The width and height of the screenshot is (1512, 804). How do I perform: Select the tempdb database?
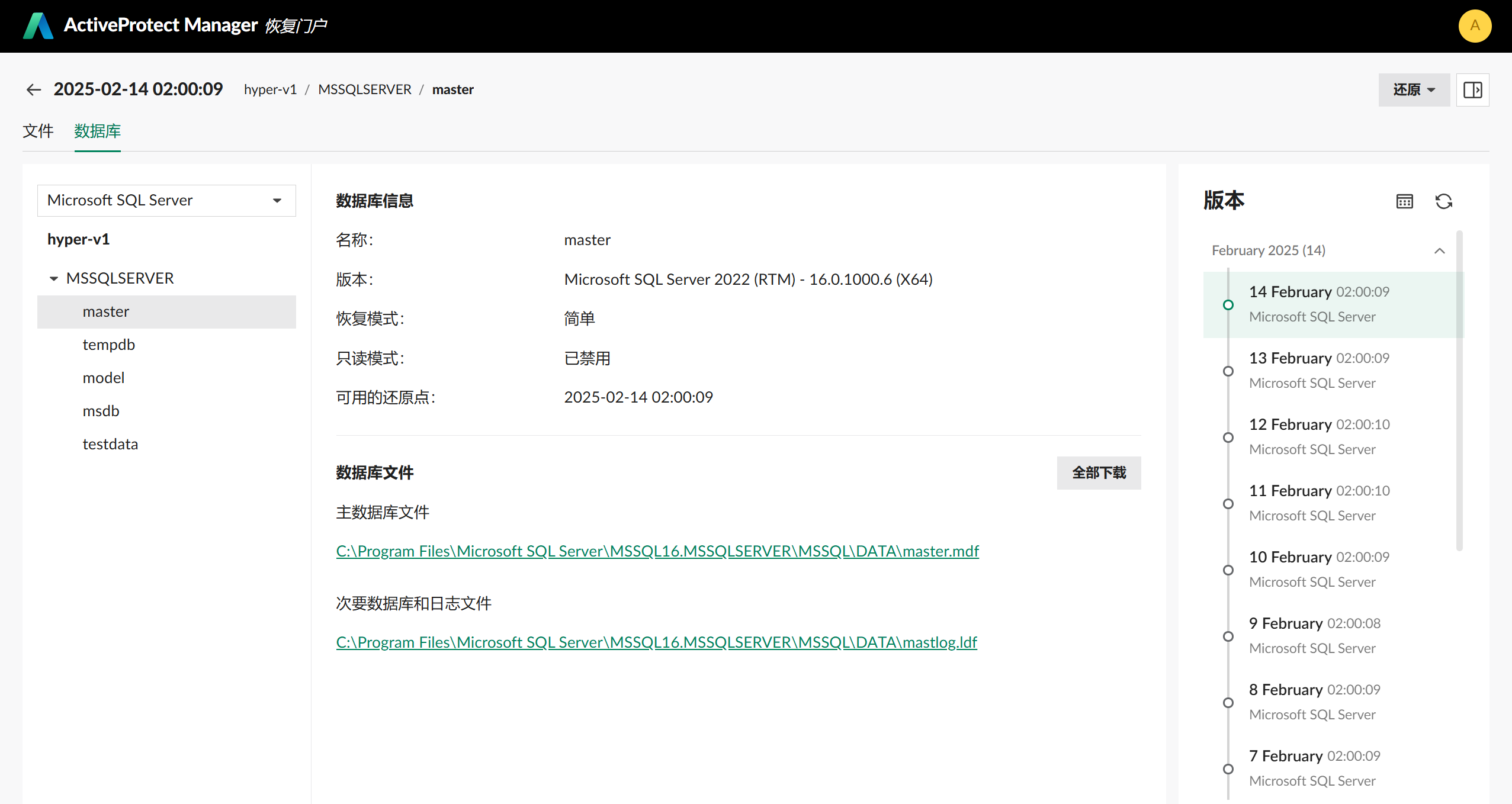tap(166, 345)
